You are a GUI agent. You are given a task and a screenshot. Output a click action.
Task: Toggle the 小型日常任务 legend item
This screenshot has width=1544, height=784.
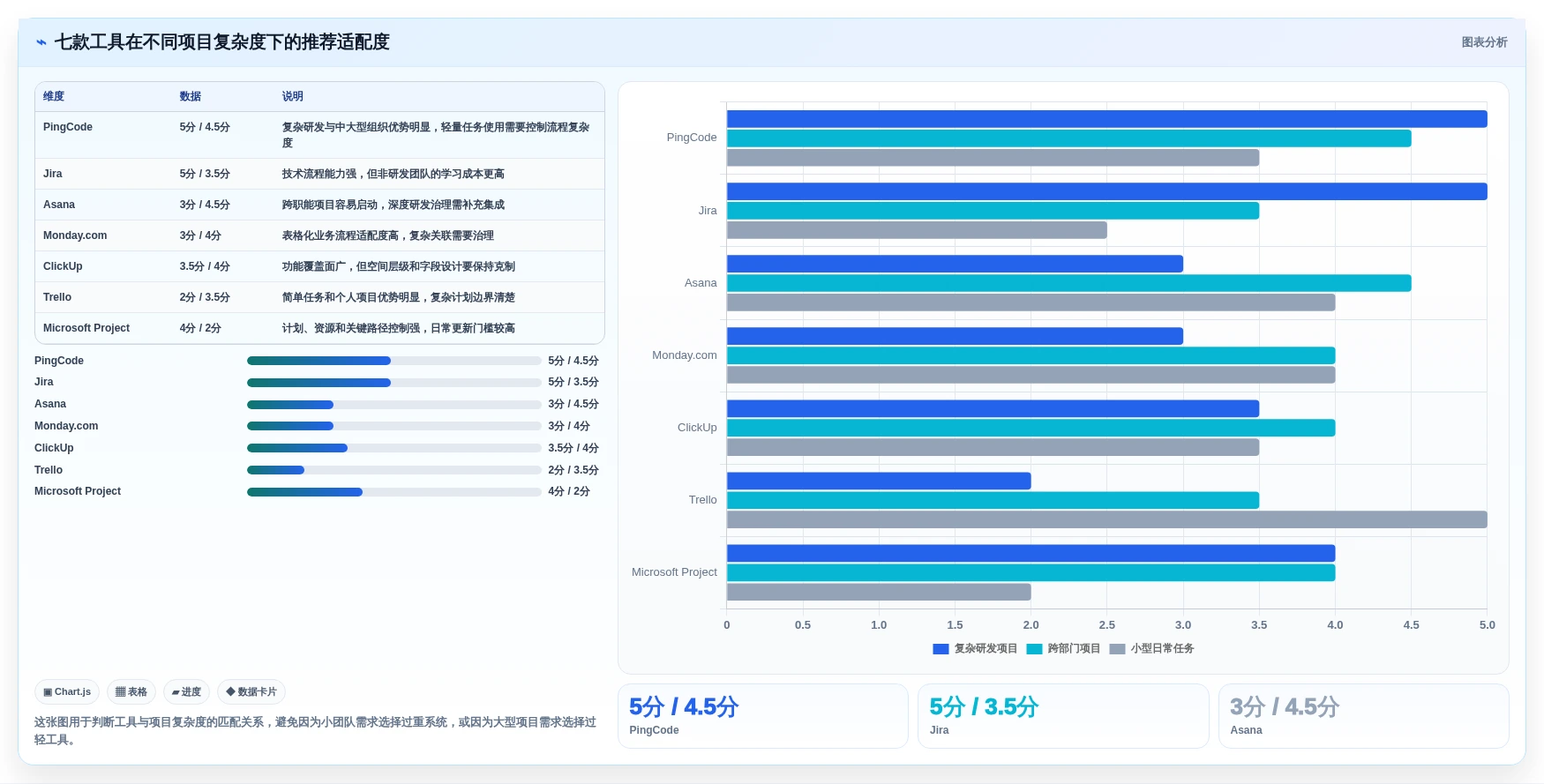(1151, 648)
